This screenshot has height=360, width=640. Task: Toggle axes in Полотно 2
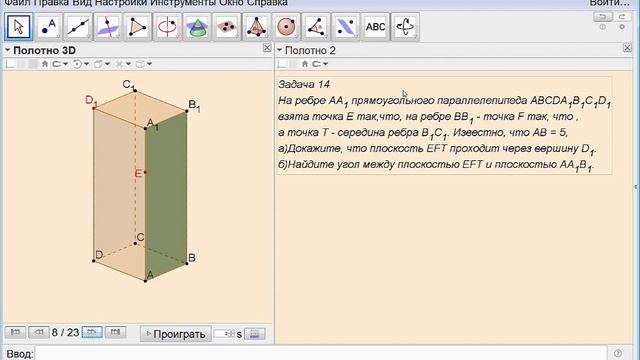[282, 64]
